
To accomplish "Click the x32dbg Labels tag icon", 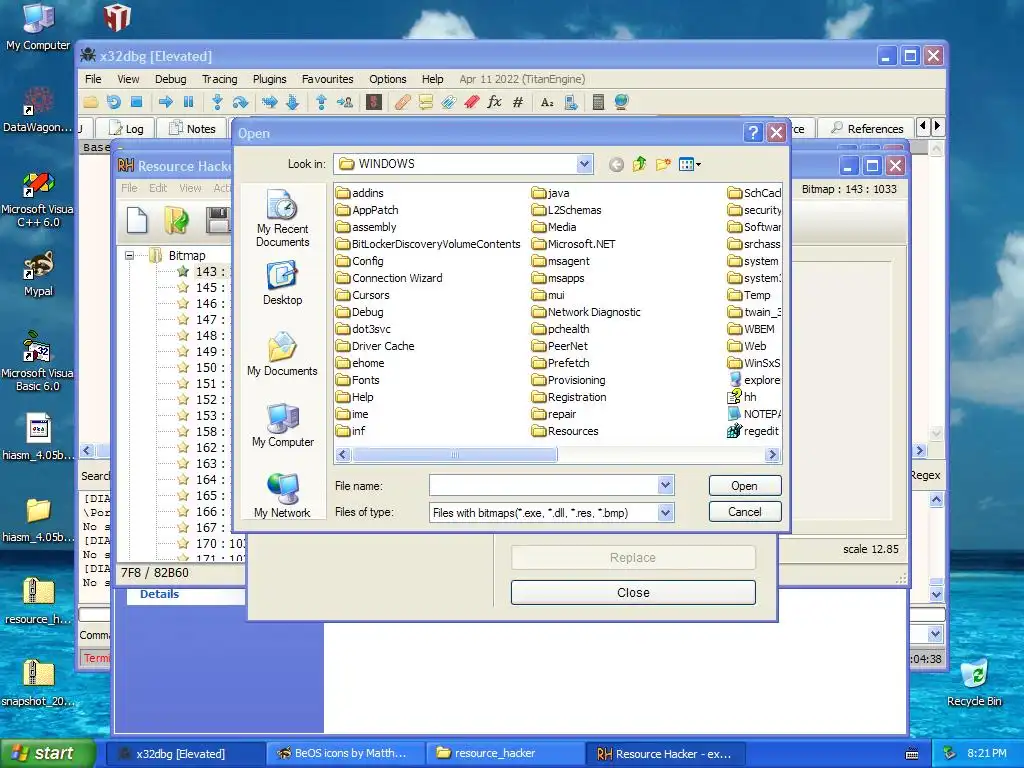I will click(448, 102).
